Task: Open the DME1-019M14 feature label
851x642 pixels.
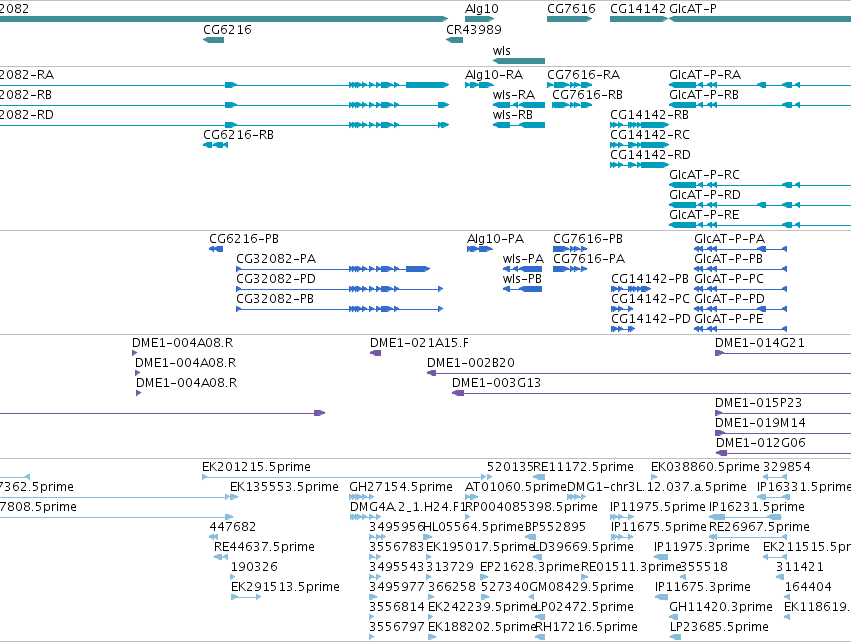Action: [x=760, y=424]
